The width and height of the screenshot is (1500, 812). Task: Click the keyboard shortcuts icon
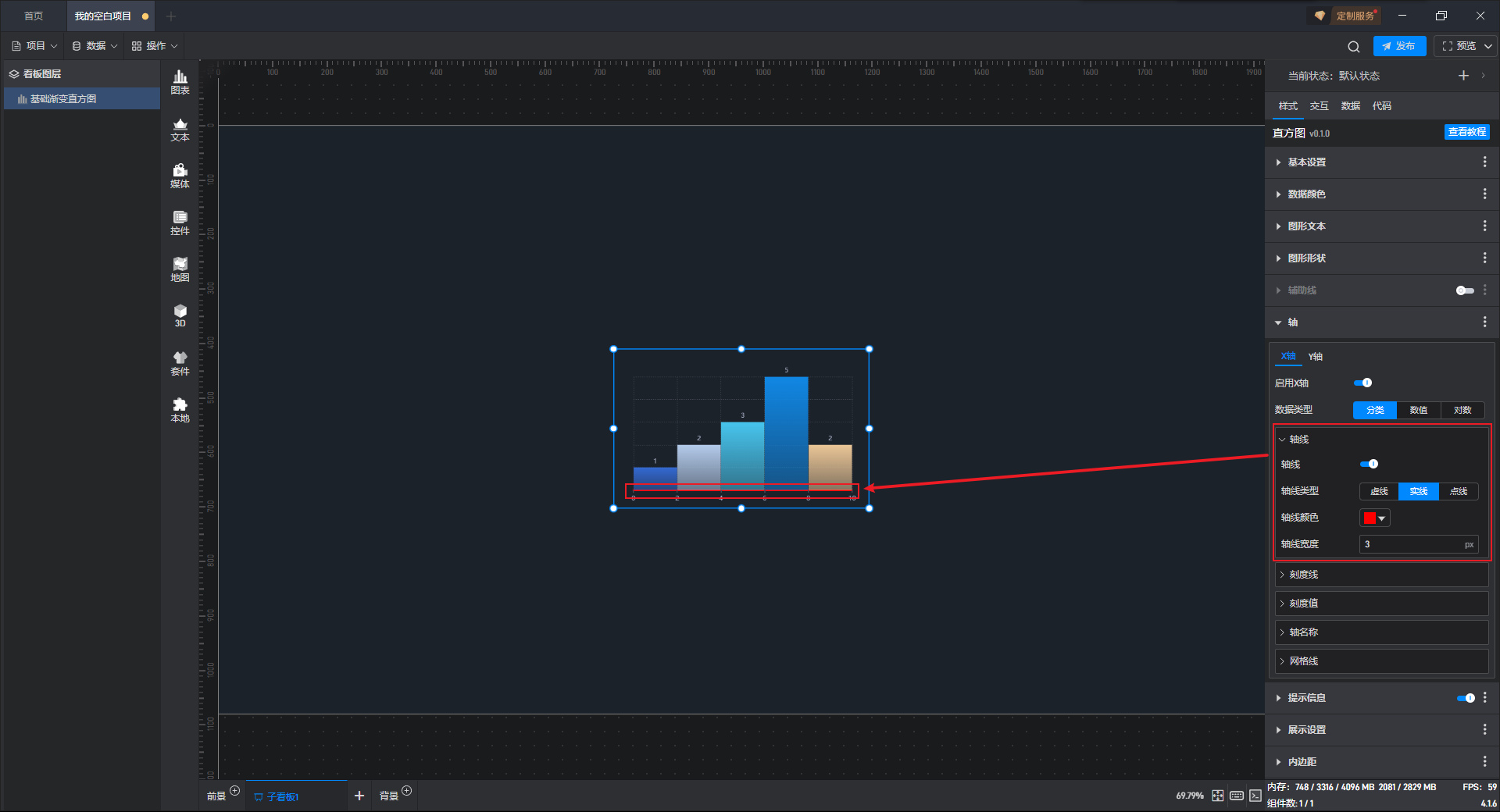tap(1237, 796)
